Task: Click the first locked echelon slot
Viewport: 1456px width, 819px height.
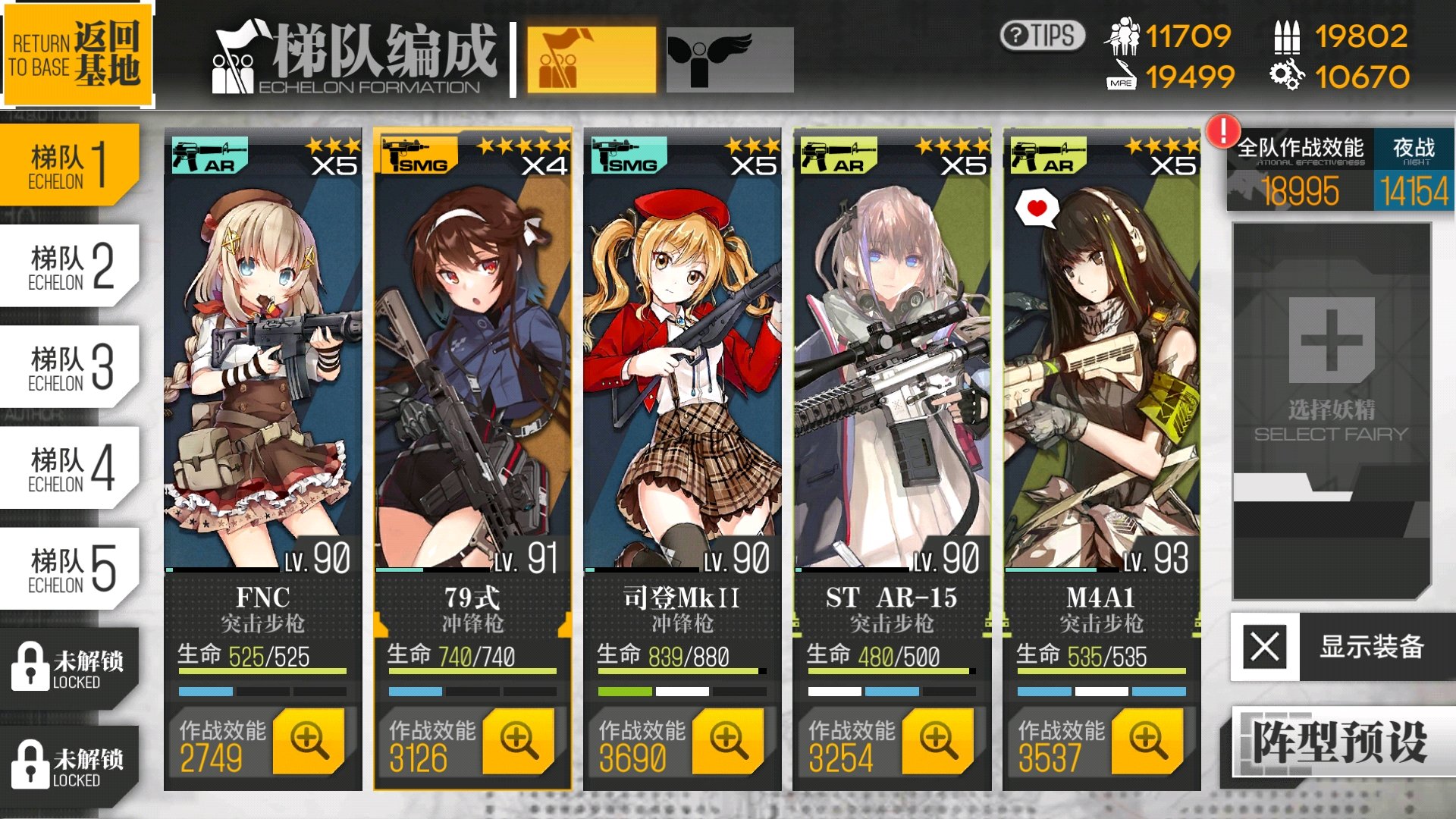Action: [x=70, y=667]
